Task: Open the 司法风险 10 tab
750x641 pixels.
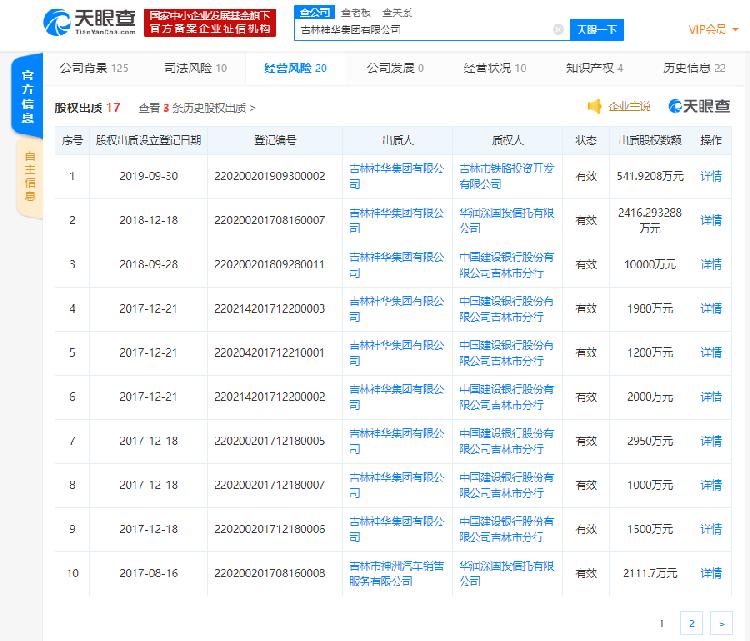Action: pyautogui.click(x=195, y=68)
